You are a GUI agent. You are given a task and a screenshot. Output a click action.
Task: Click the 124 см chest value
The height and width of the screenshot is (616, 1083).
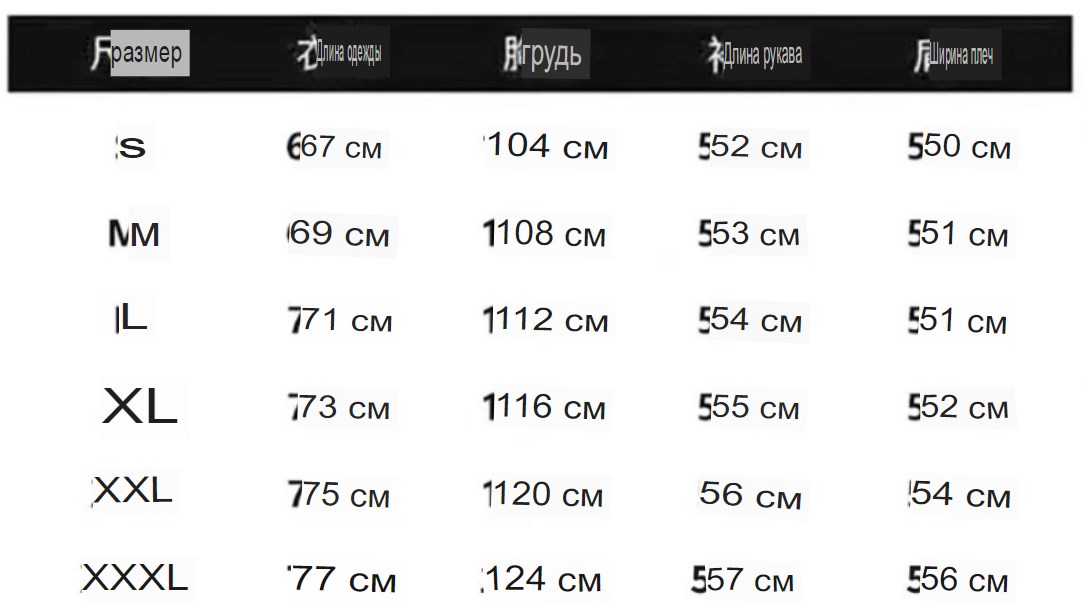tap(542, 579)
